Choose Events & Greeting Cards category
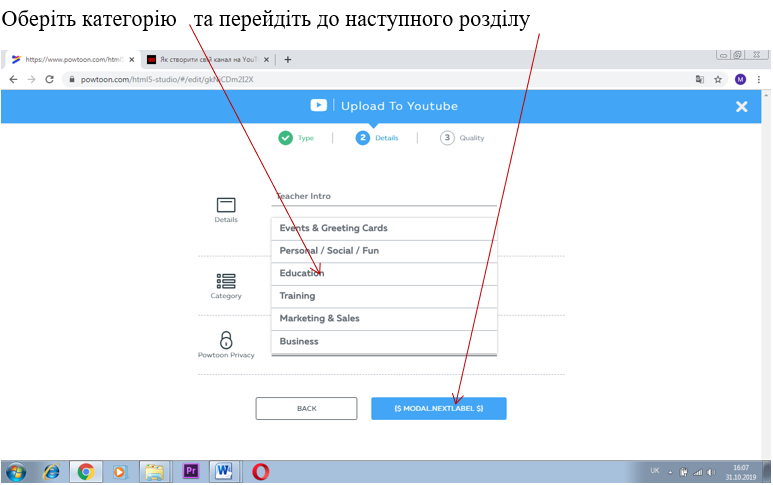The width and height of the screenshot is (773, 485). click(x=384, y=228)
